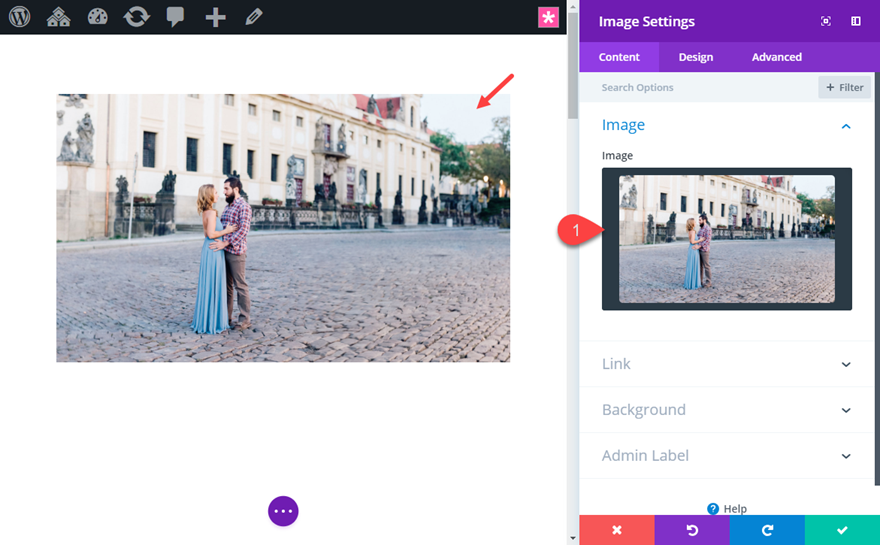Screen dimensions: 880x545
Task: Collapse the Image section chevron
Action: (x=846, y=126)
